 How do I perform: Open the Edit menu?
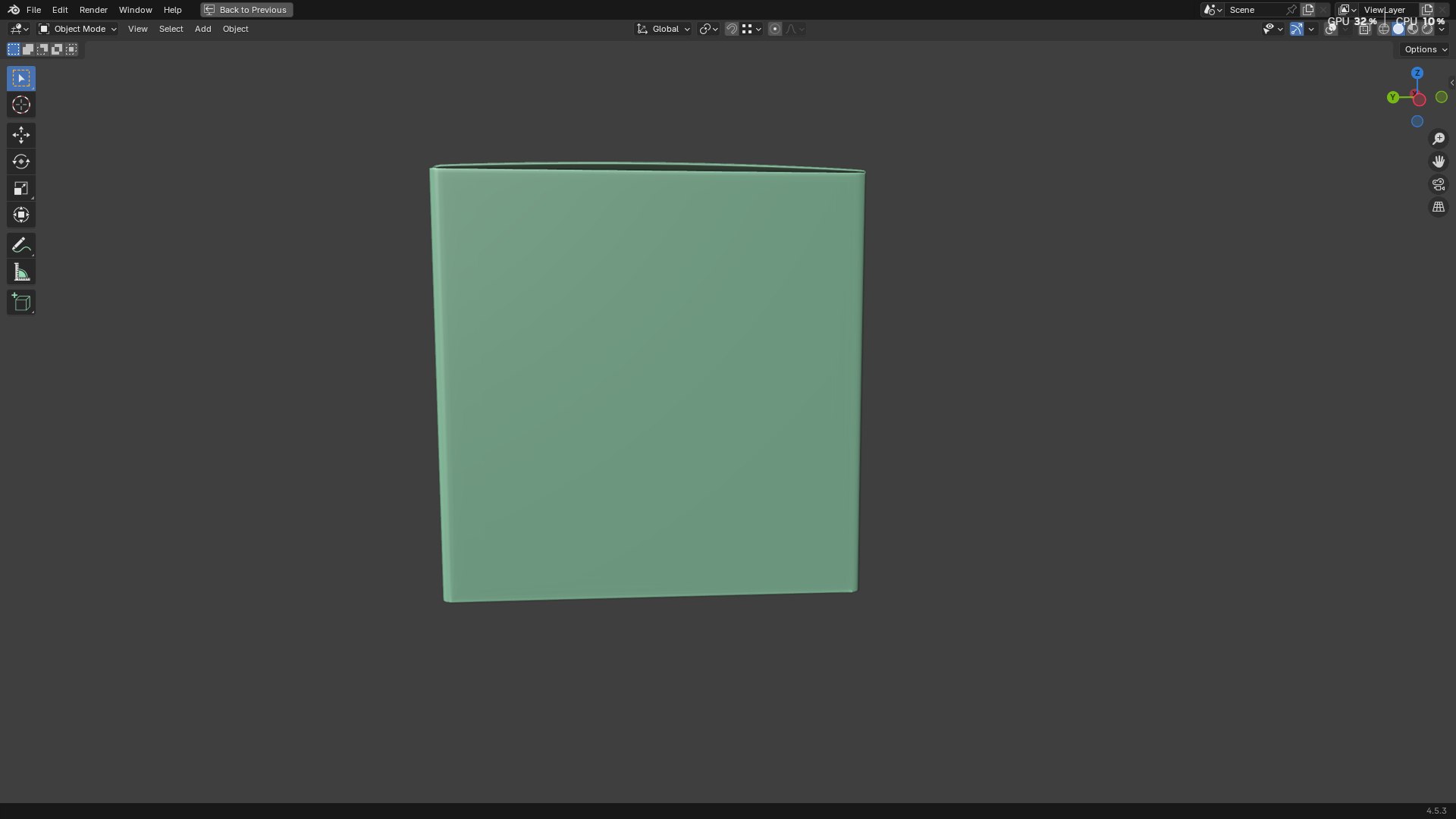(x=60, y=10)
